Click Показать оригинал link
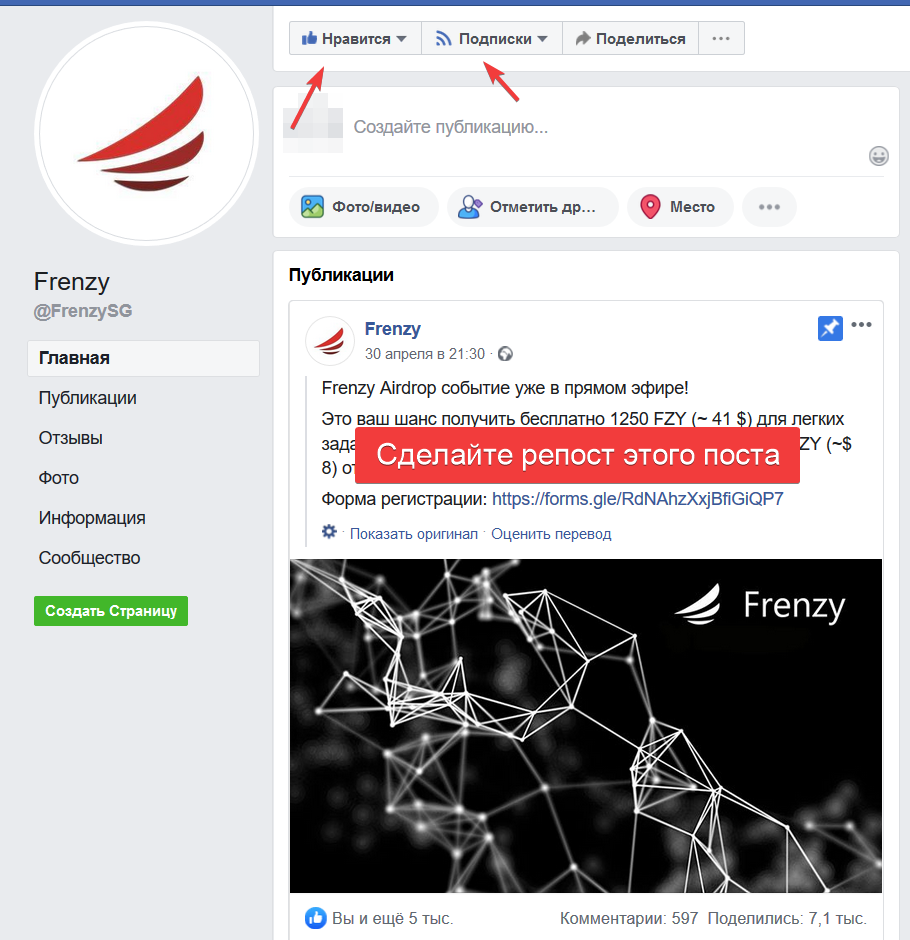The width and height of the screenshot is (910, 940). 414,534
